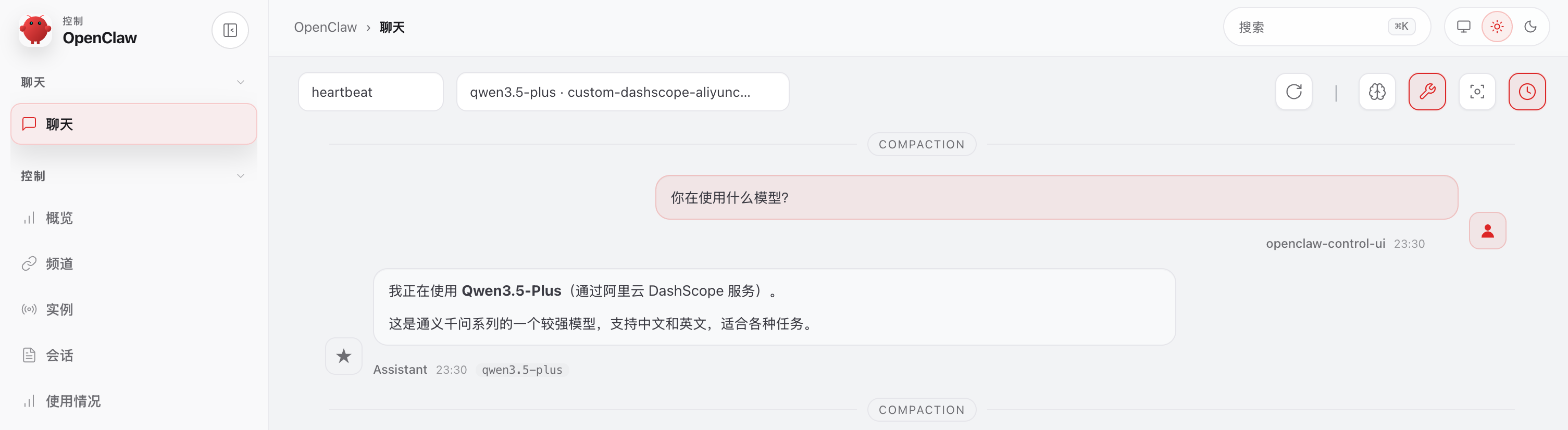
Task: Switch to system theme monitor icon
Action: pos(1463,27)
